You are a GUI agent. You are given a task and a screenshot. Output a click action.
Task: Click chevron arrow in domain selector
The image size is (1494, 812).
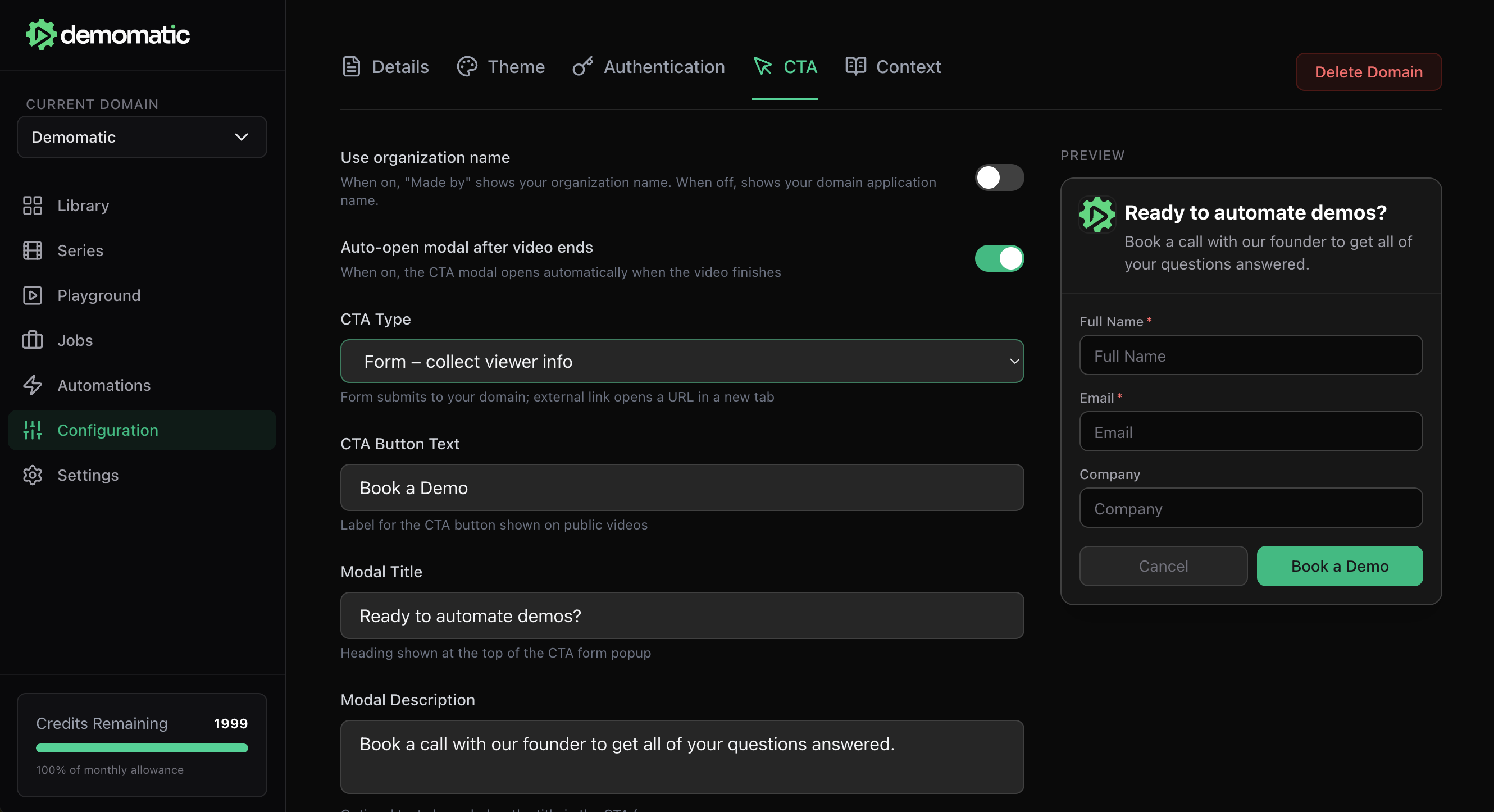(x=242, y=138)
